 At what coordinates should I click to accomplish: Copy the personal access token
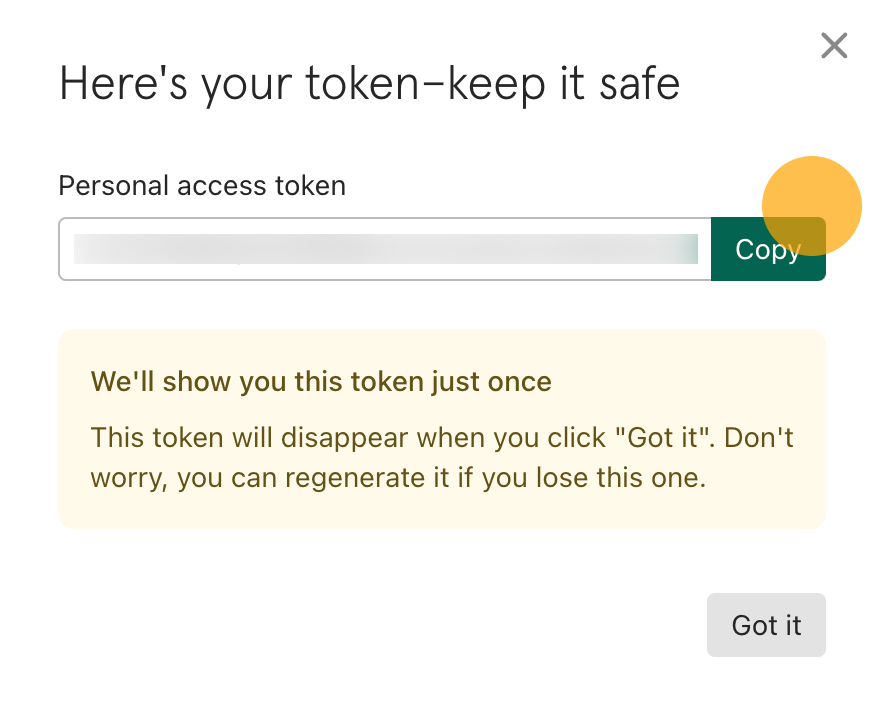click(768, 249)
